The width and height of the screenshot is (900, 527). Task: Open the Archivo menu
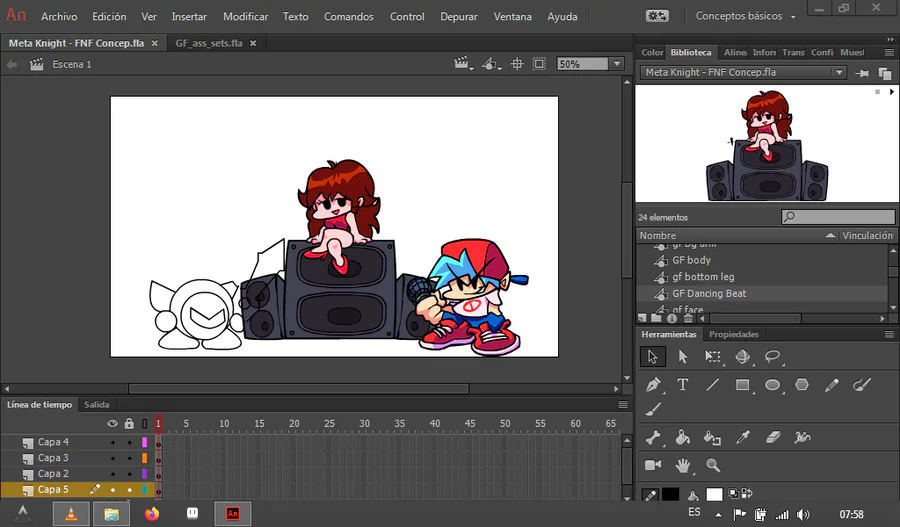click(59, 17)
